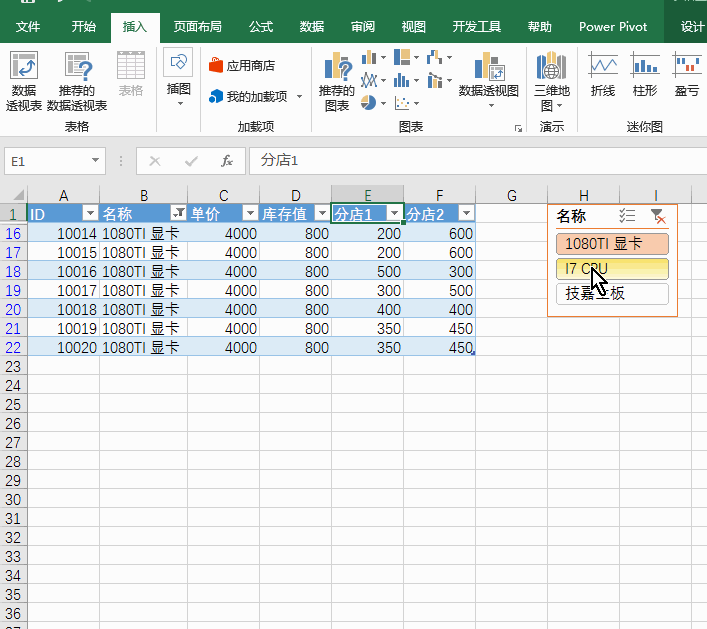
Task: Open 三维地图 3D map tool
Action: pyautogui.click(x=551, y=82)
